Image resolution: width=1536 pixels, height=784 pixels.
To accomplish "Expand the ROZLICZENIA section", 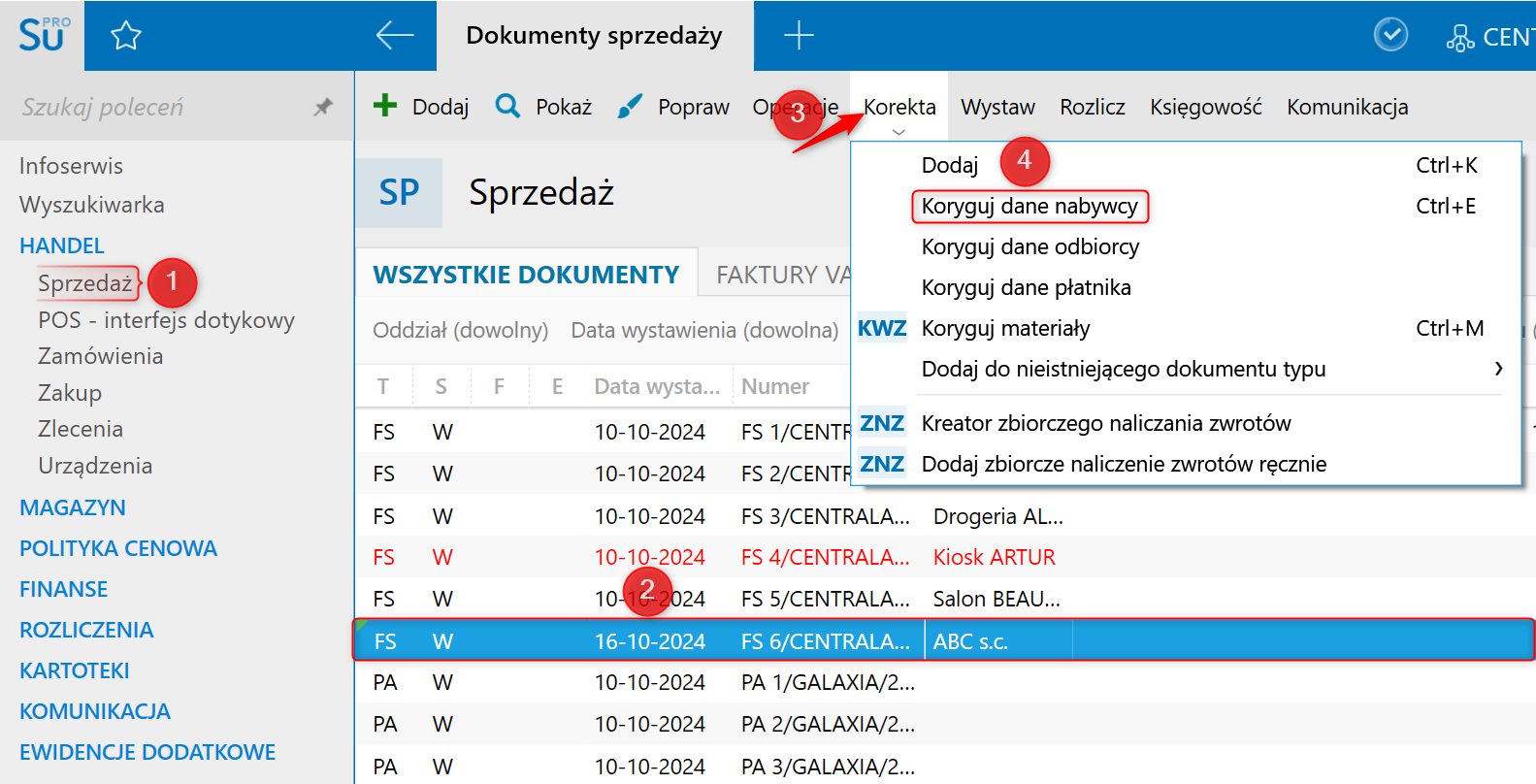I will click(86, 630).
